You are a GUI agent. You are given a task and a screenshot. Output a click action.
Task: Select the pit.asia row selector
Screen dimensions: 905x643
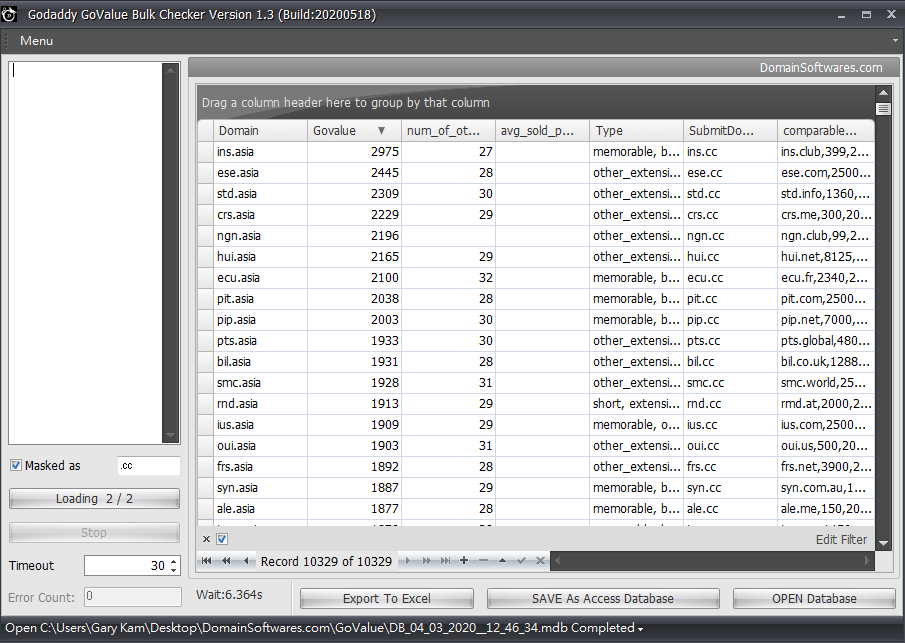pos(205,299)
